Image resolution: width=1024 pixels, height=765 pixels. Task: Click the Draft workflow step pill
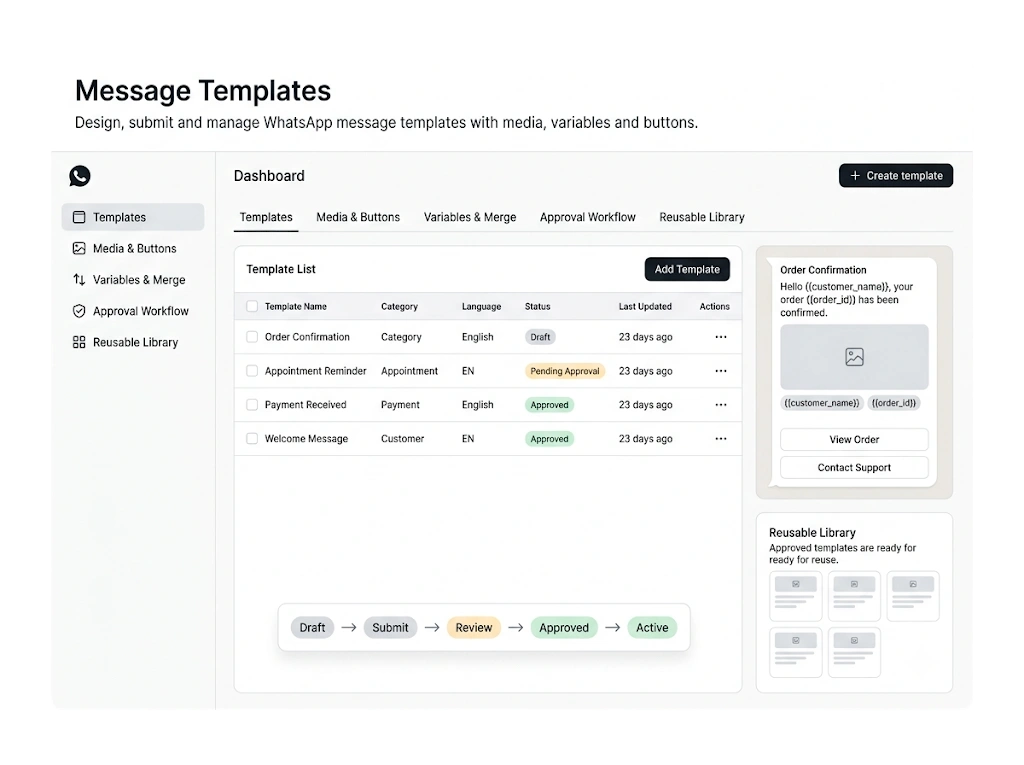click(312, 628)
